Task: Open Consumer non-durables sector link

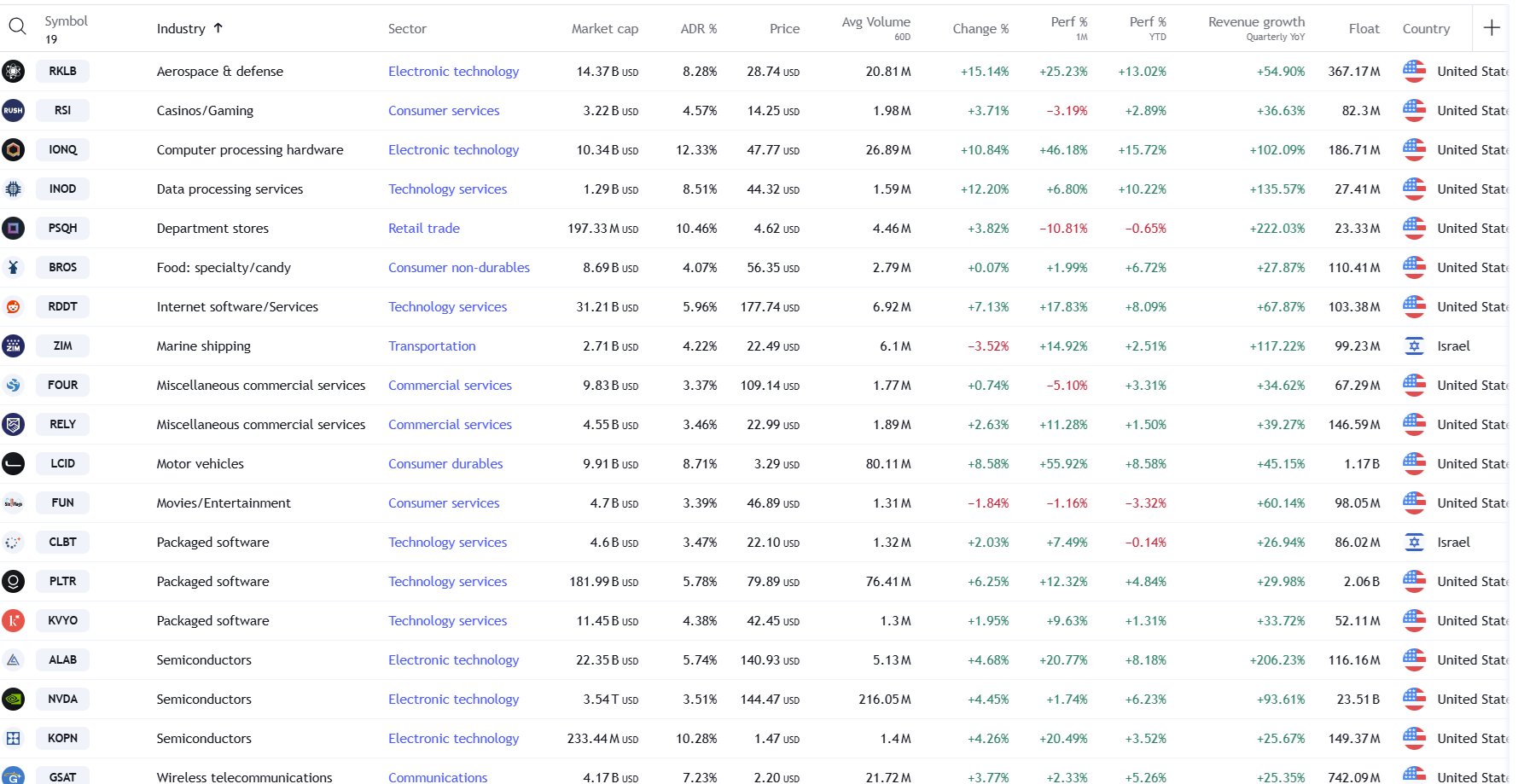Action: pyautogui.click(x=459, y=268)
